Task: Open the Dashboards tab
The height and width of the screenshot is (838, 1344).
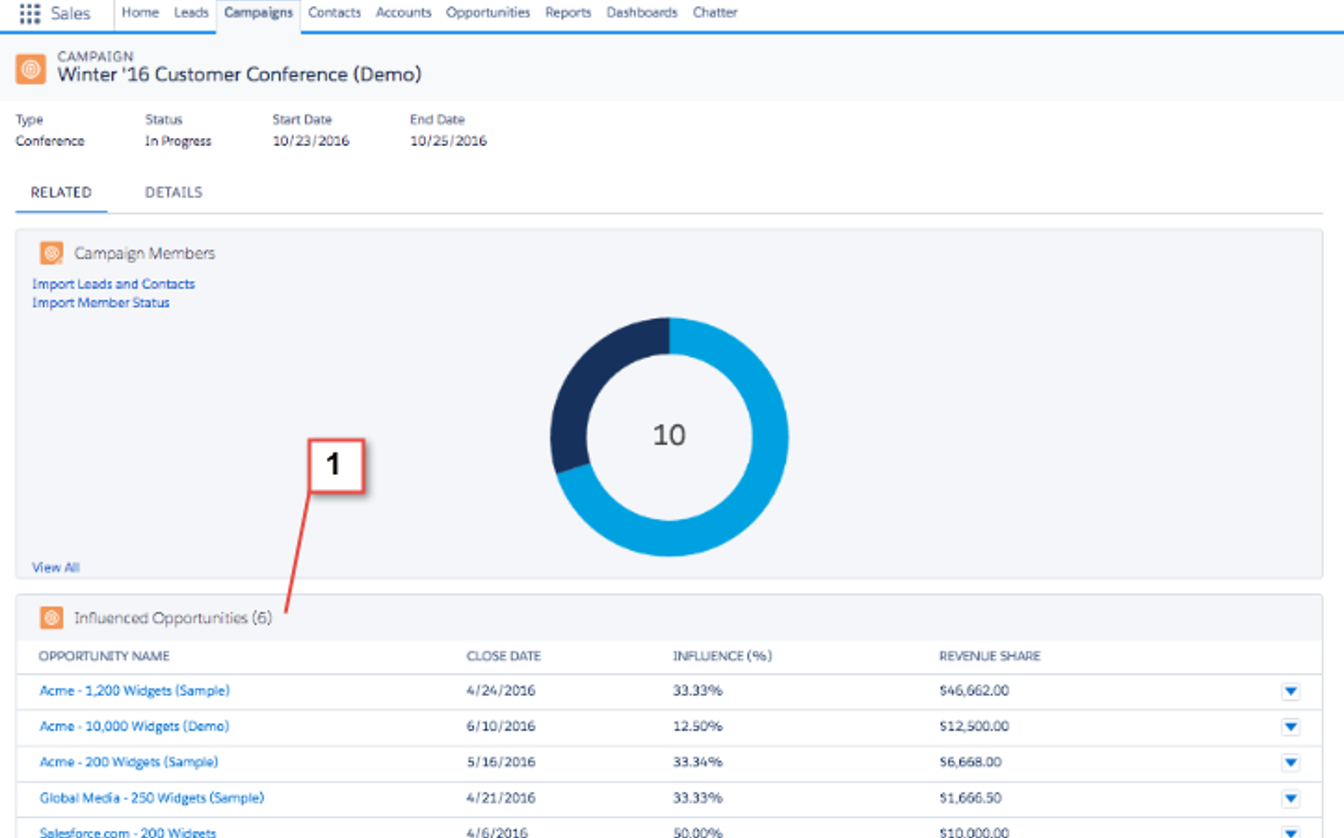Action: pyautogui.click(x=642, y=13)
